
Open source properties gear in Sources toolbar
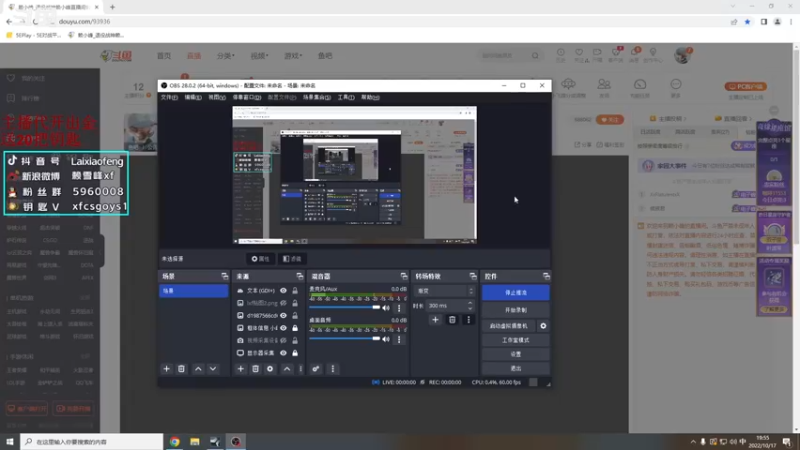[x=270, y=369]
